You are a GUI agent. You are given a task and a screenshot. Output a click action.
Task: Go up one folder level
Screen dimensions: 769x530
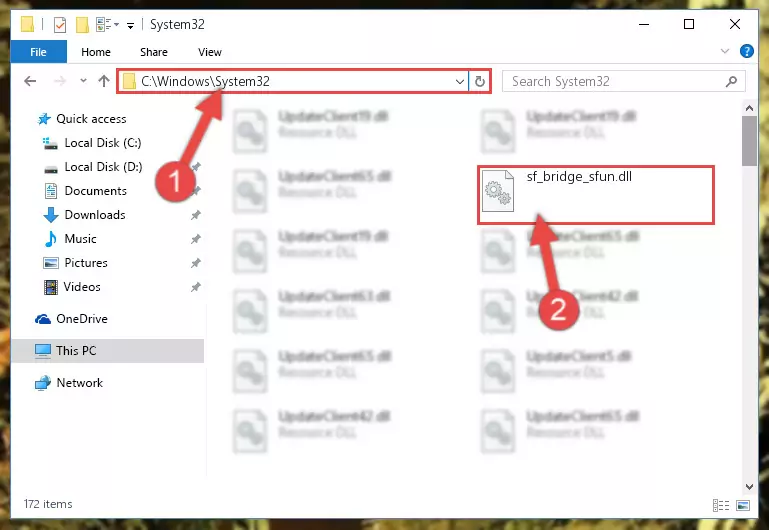pyautogui.click(x=103, y=81)
